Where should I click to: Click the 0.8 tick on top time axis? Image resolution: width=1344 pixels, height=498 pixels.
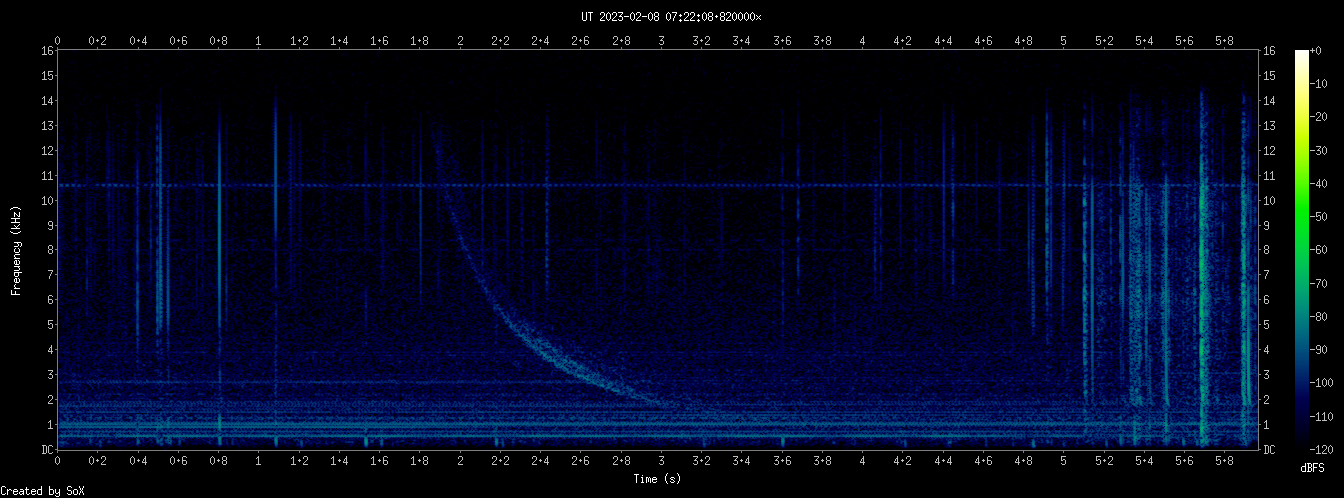click(x=219, y=41)
